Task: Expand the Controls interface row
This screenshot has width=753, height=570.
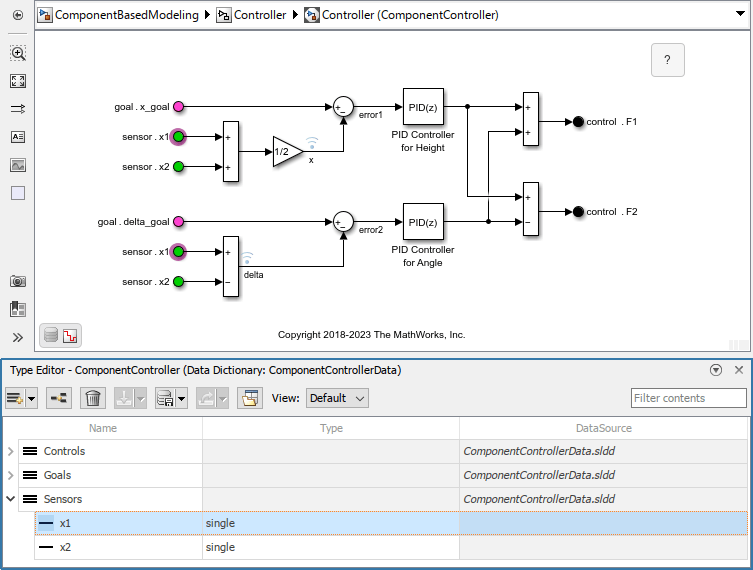Action: (11, 451)
